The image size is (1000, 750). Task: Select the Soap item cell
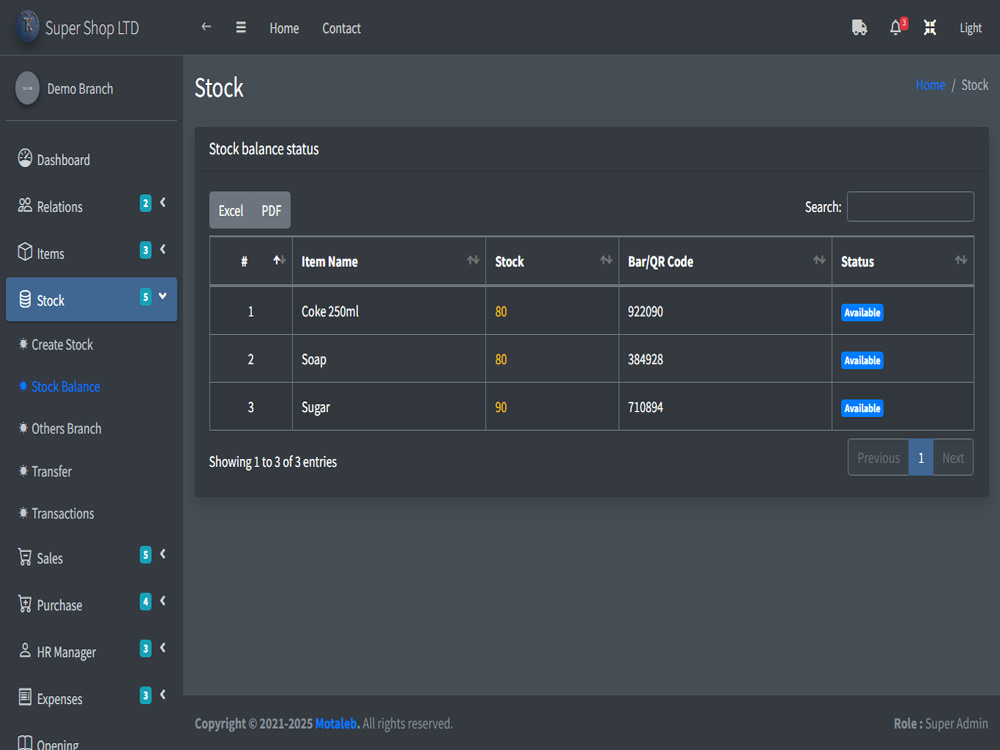click(x=388, y=359)
